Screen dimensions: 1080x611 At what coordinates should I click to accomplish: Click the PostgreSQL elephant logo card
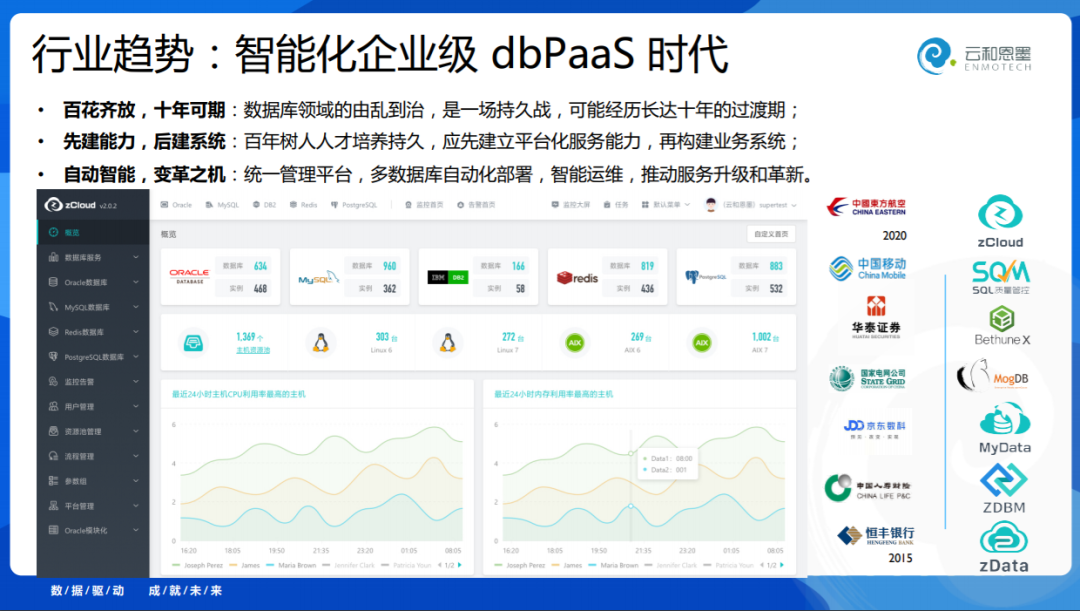705,277
